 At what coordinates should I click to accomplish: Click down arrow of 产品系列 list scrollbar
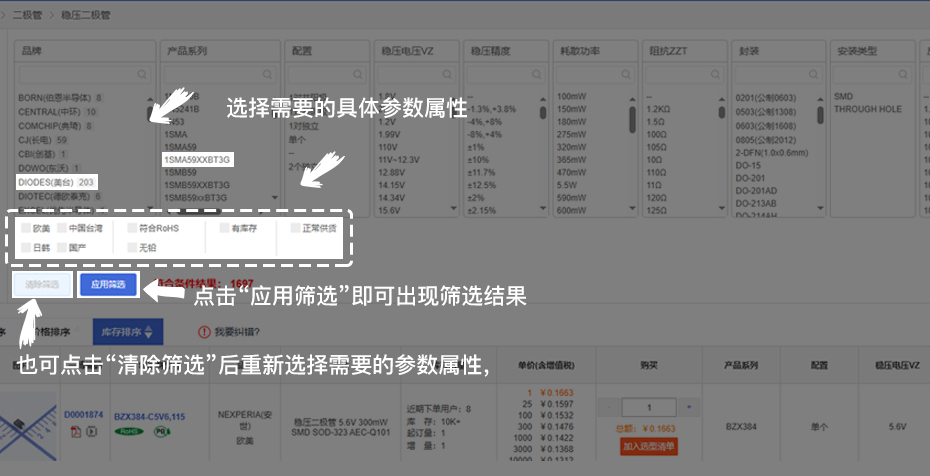(x=275, y=197)
